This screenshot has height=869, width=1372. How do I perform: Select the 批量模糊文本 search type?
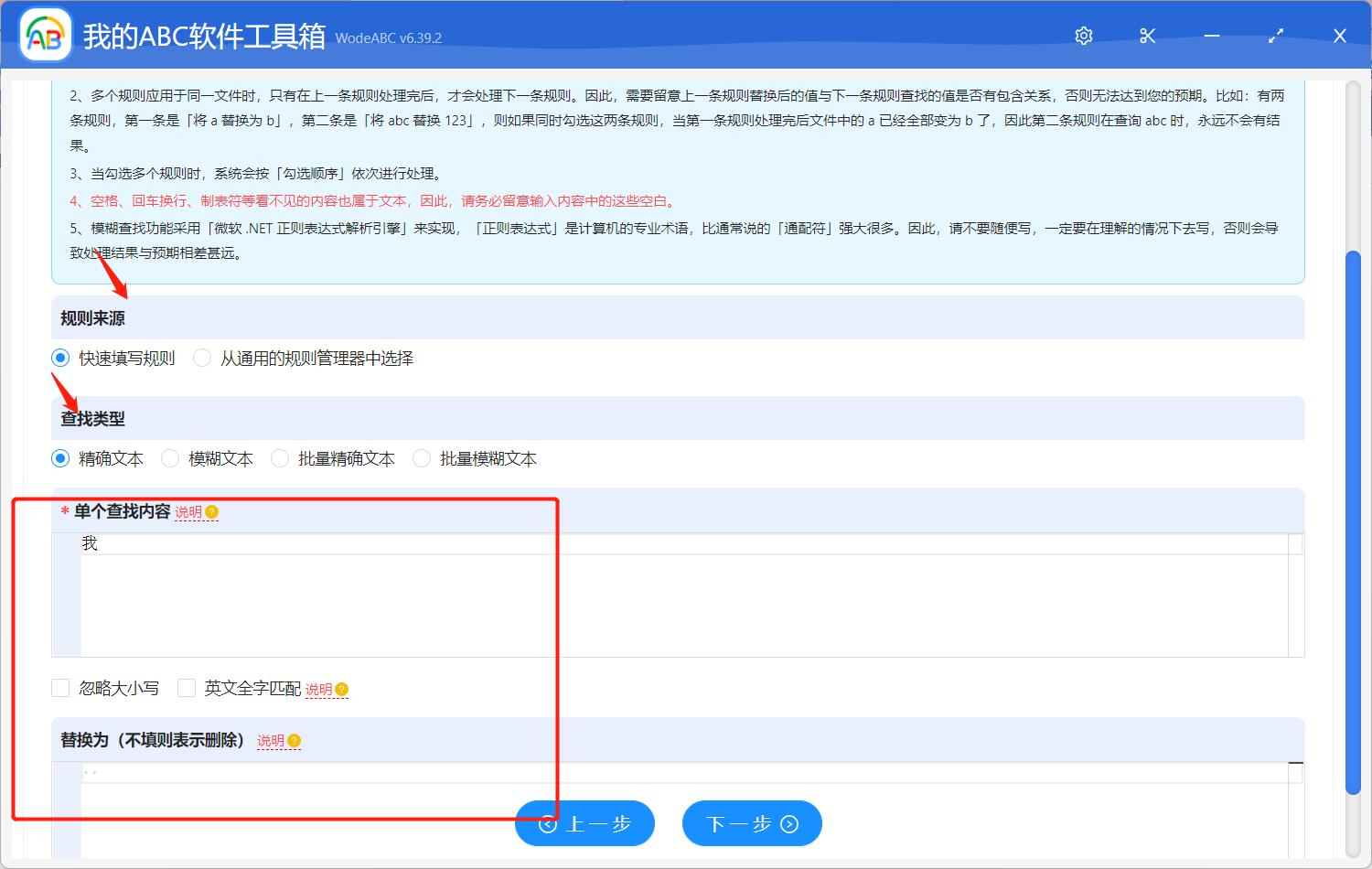coord(421,458)
